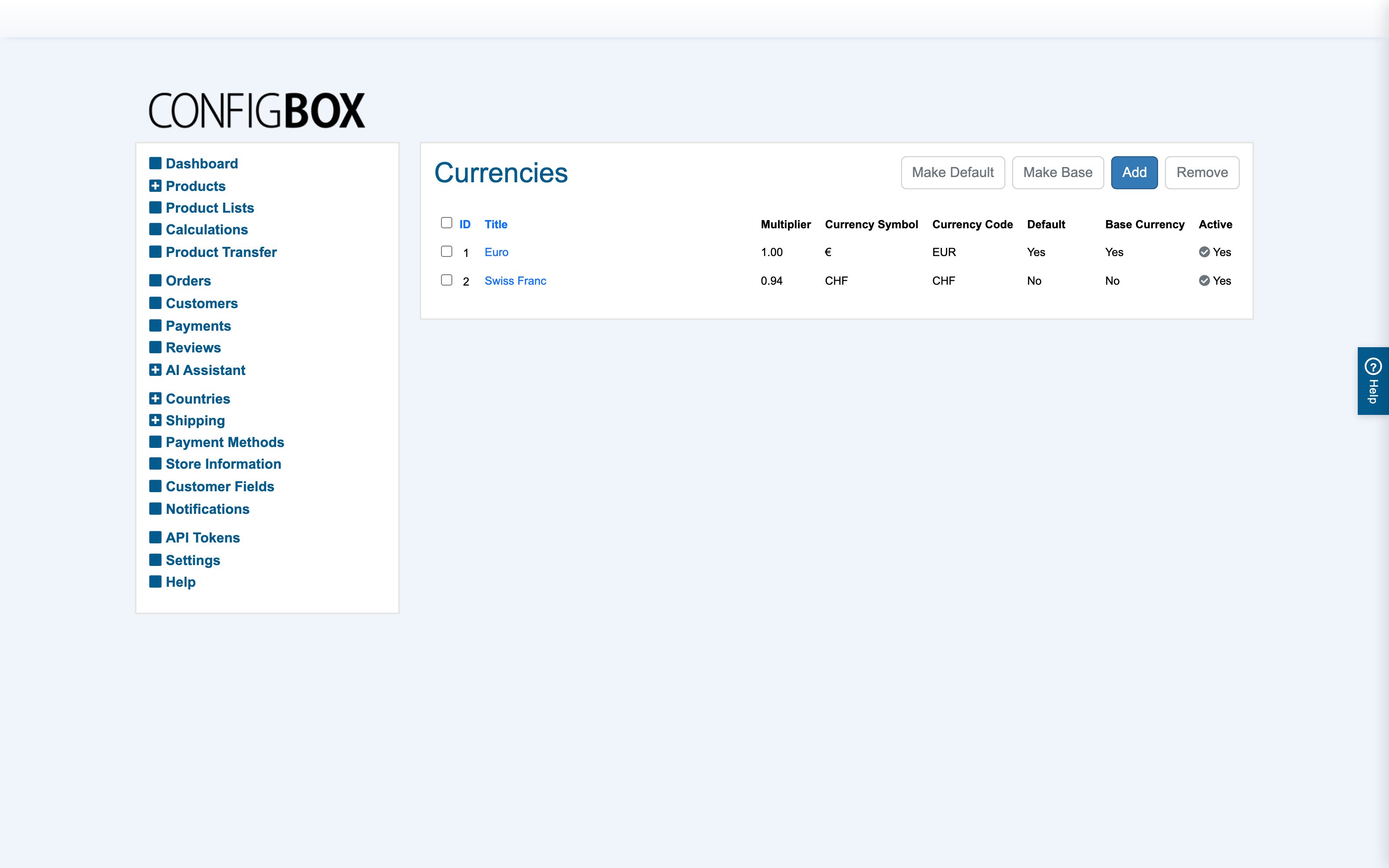Screen dimensions: 1389x868
Task: Tick the checkbox for the Swiss Franc row
Action: (447, 280)
